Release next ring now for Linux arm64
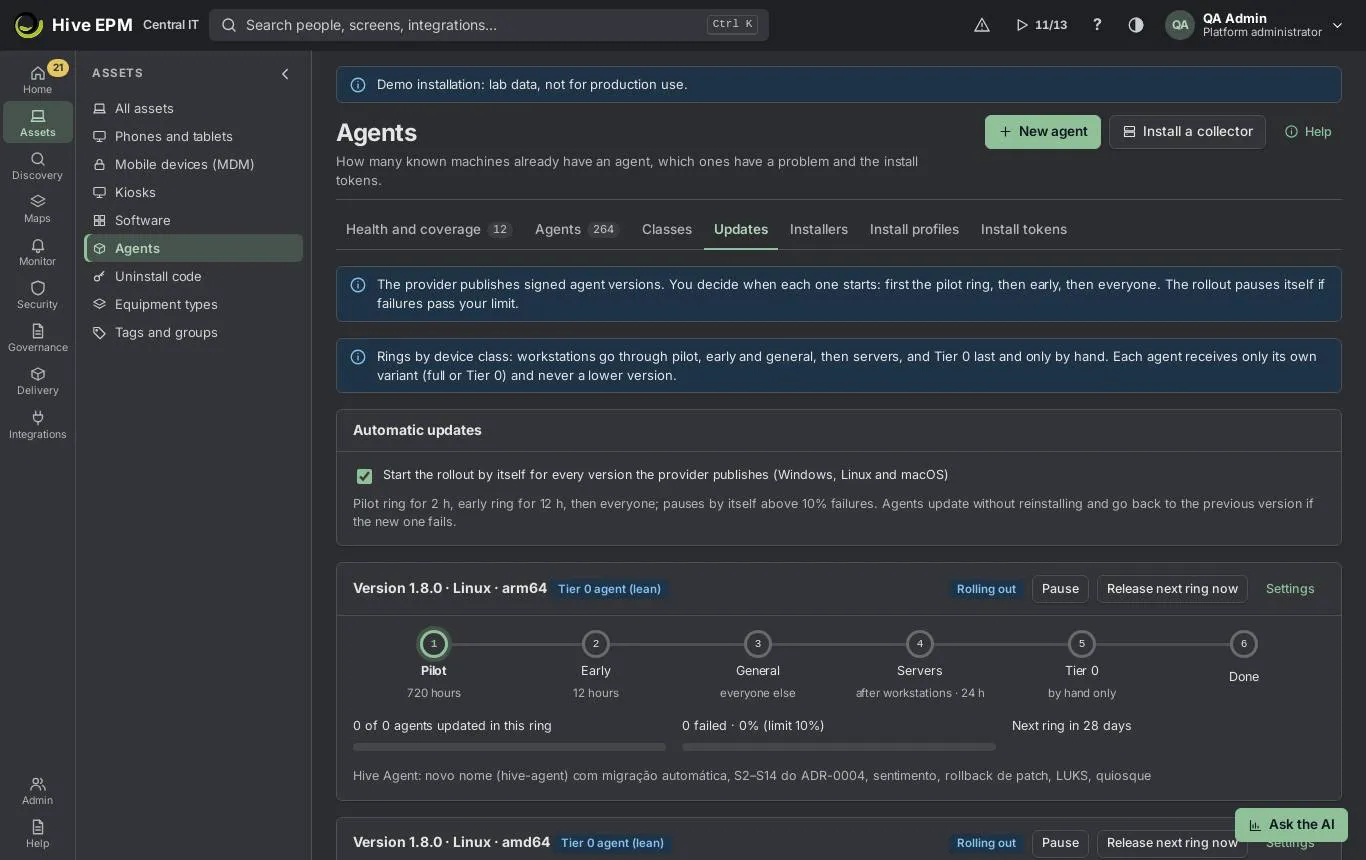The width and height of the screenshot is (1366, 860). tap(1172, 589)
